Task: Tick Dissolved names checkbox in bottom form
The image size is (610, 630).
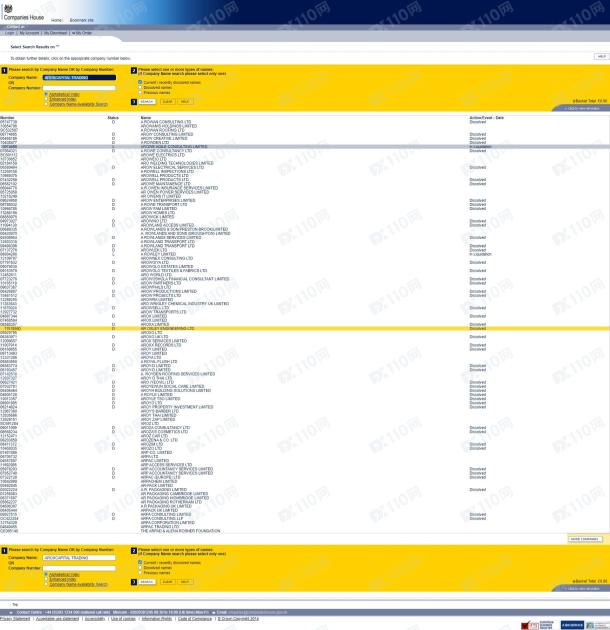Action: pos(140,568)
